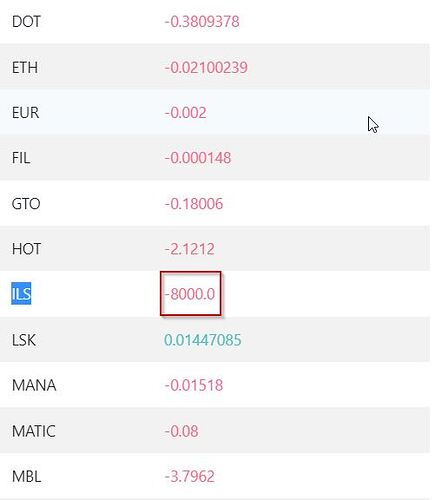This screenshot has width=434, height=500.
Task: Select the DOT currency label
Action: click(x=26, y=22)
